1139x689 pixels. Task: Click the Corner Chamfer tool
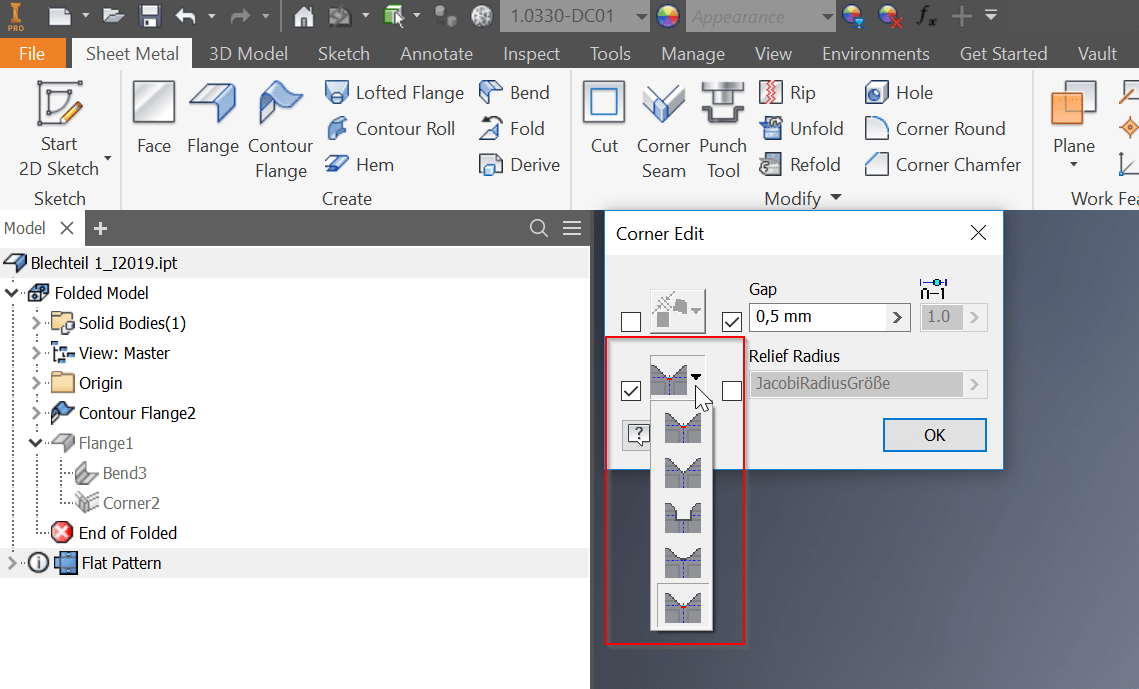click(941, 164)
